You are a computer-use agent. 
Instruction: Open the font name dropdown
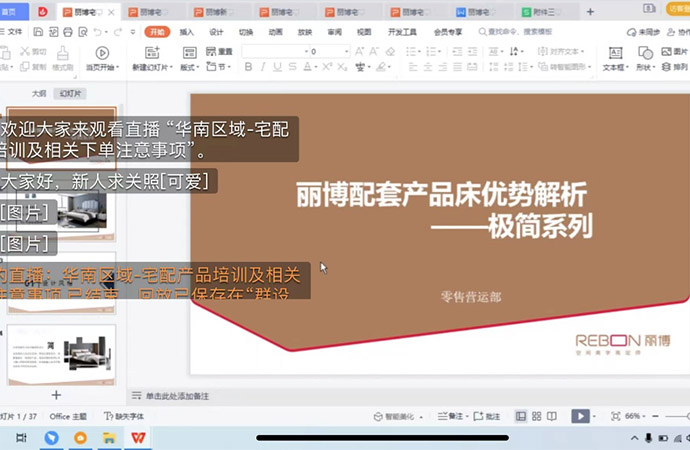pyautogui.click(x=306, y=52)
